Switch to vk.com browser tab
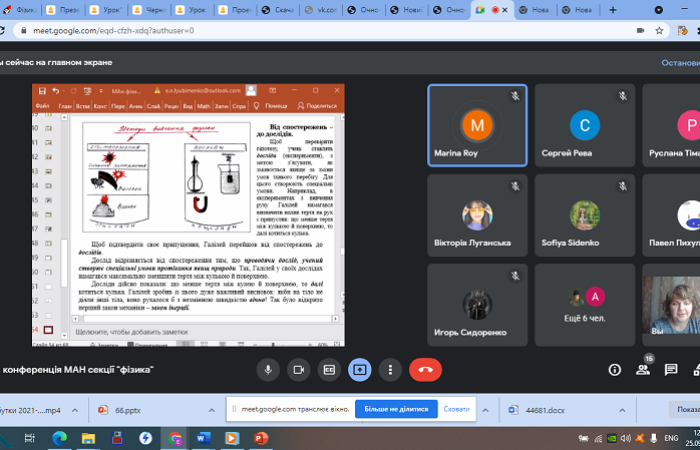This screenshot has width=700, height=450. 324,10
